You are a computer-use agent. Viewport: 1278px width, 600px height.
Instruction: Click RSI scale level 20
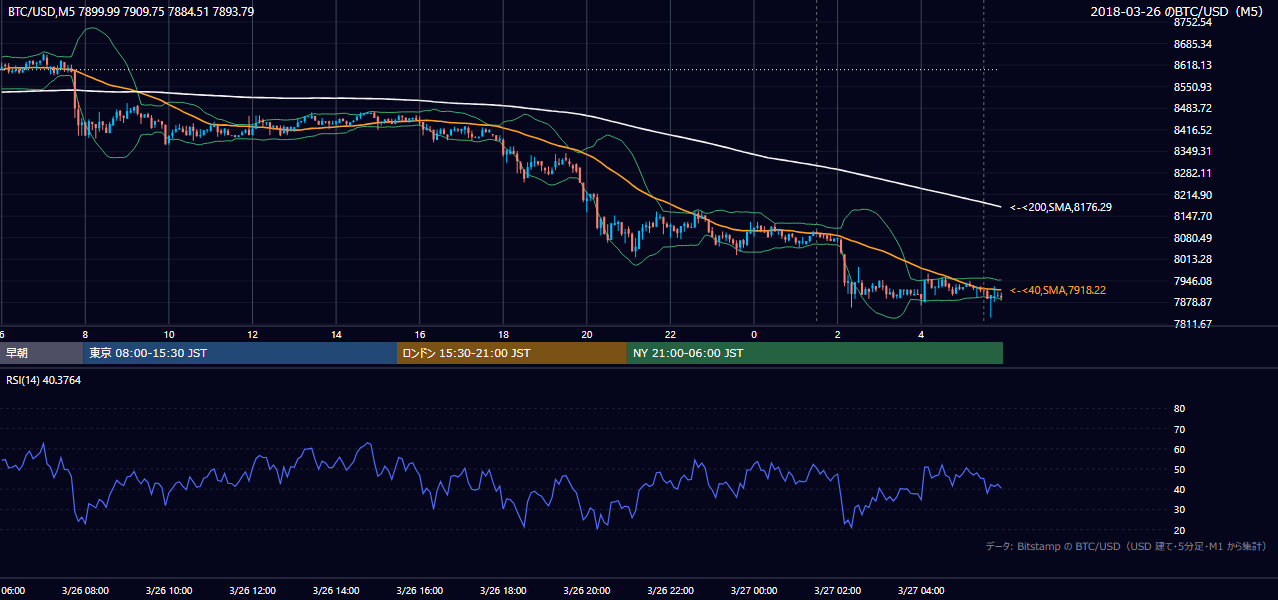click(1179, 530)
